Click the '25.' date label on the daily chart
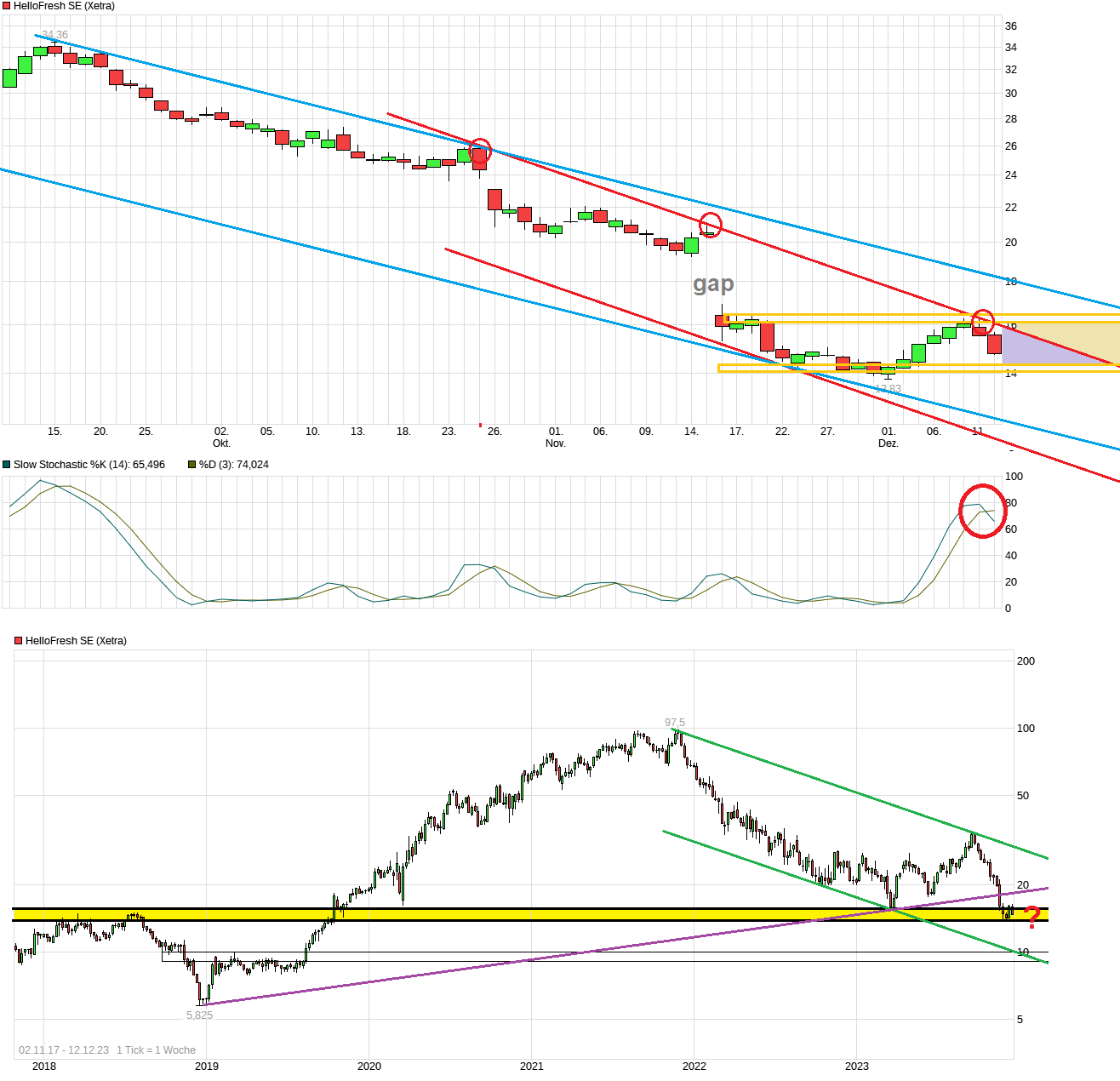This screenshot has height=1081, width=1120. 146,432
